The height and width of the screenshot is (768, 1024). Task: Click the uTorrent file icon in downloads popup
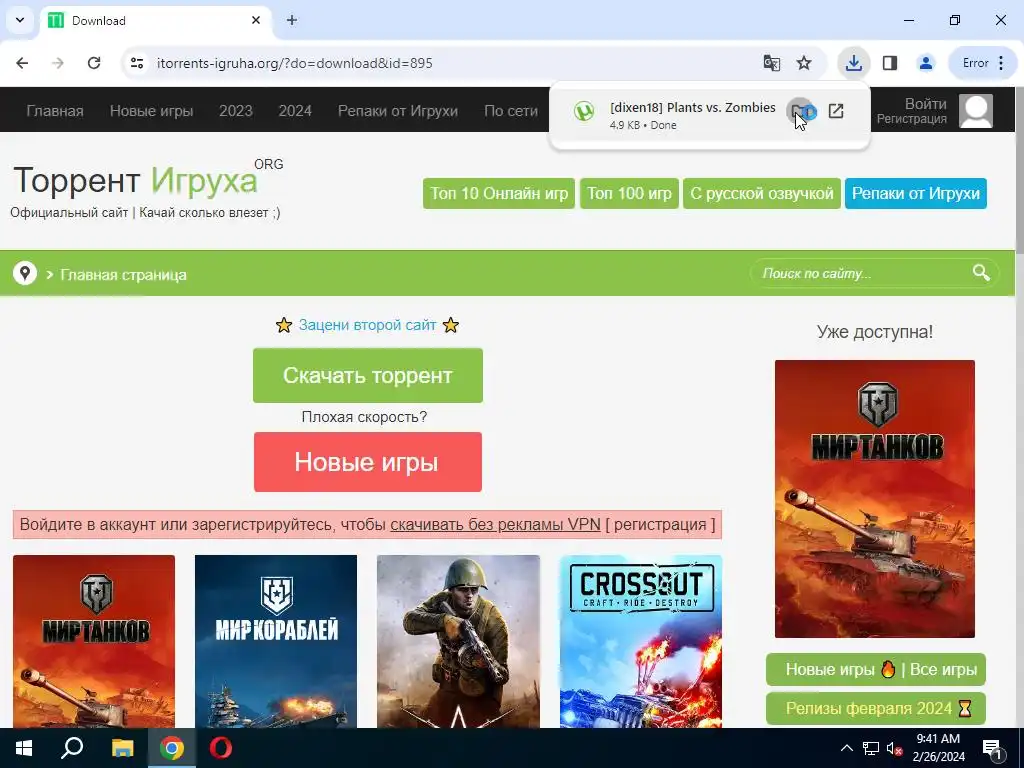click(584, 111)
